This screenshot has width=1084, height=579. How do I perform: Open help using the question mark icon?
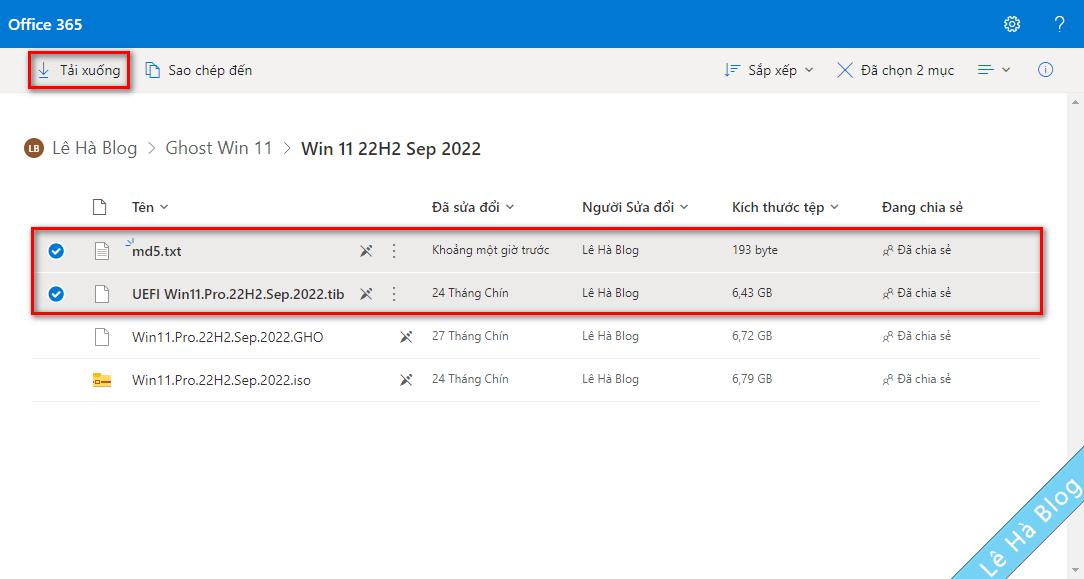pos(1059,24)
